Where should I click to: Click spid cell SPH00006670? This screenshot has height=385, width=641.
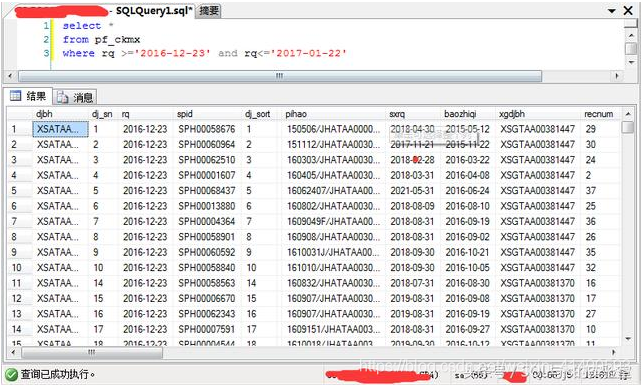click(207, 298)
